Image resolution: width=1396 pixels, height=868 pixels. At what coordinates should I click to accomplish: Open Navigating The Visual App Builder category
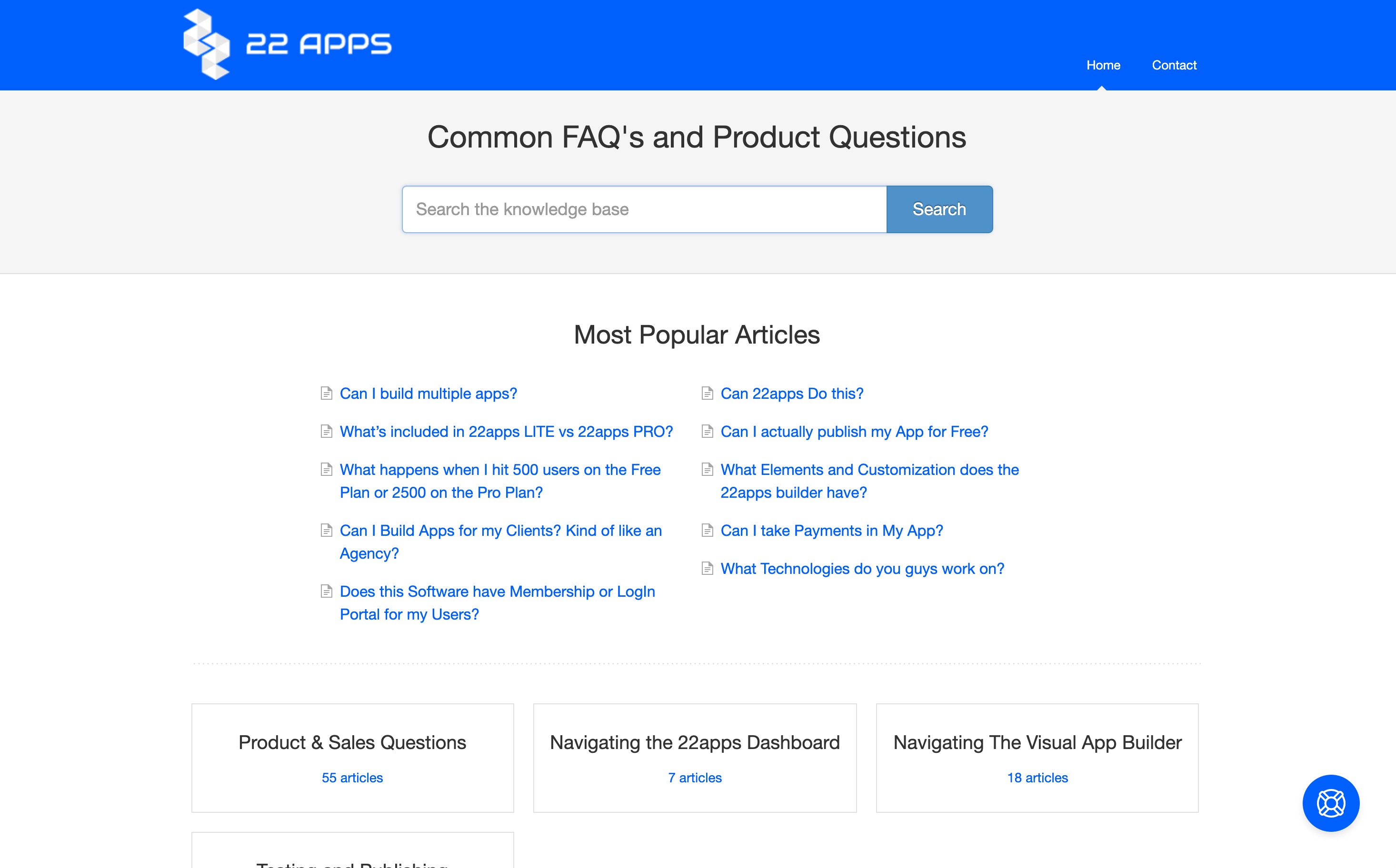(1037, 742)
